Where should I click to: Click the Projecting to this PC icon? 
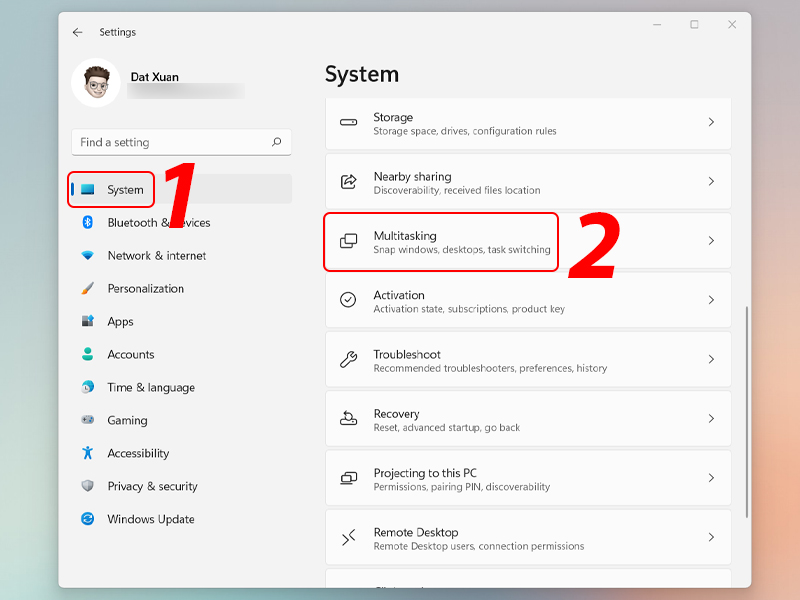point(348,478)
